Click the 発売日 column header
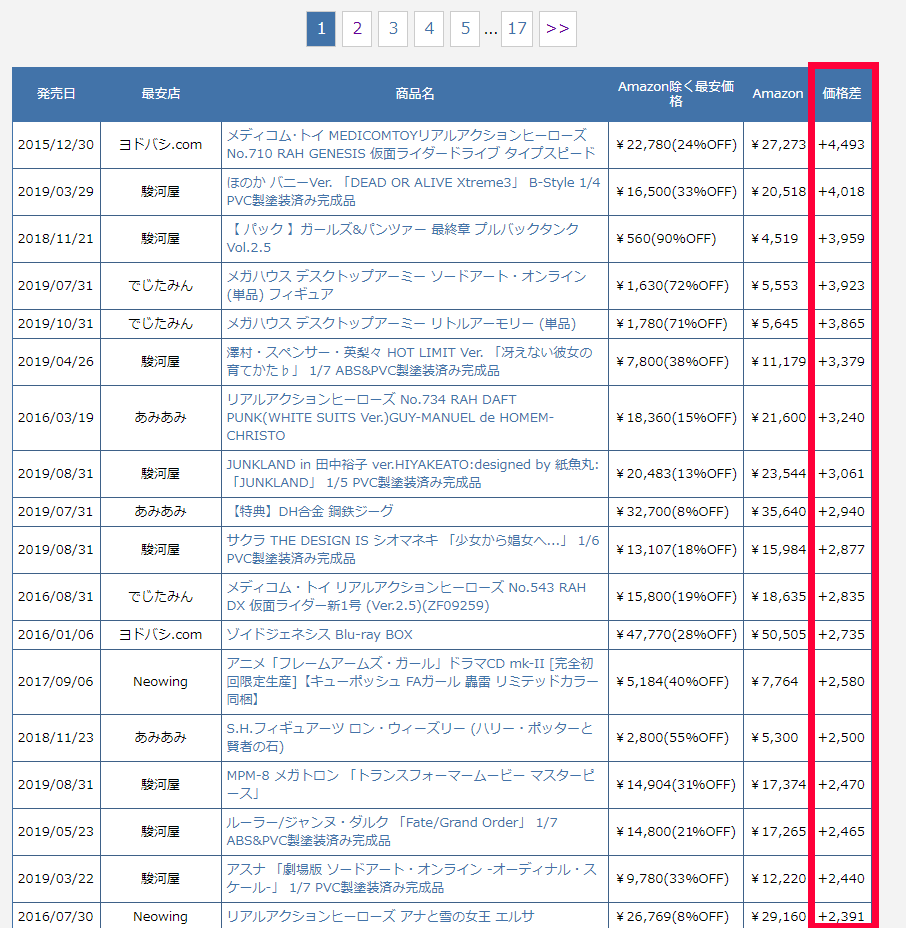906x928 pixels. coord(56,93)
